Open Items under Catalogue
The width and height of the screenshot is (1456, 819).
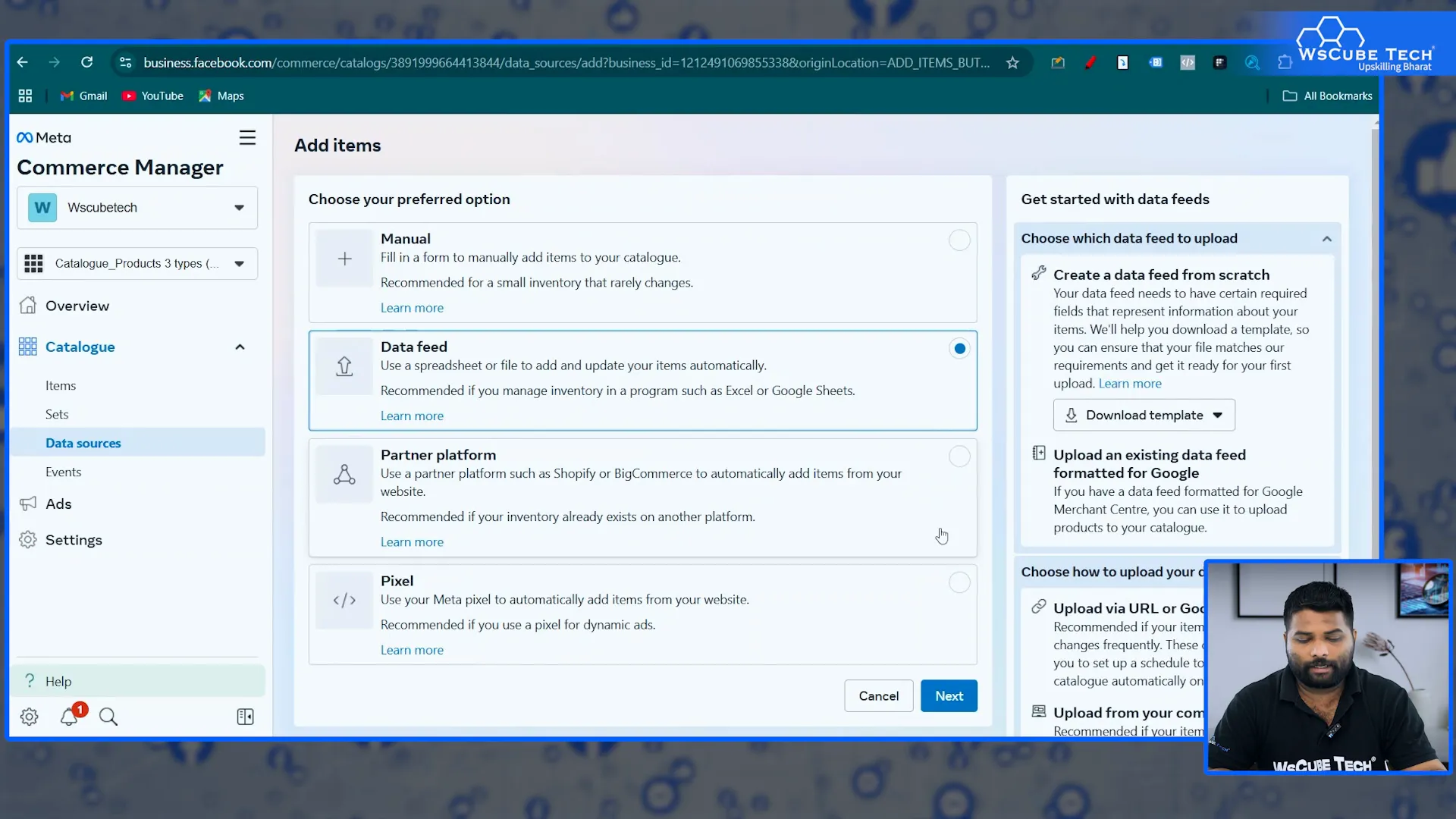pos(61,385)
